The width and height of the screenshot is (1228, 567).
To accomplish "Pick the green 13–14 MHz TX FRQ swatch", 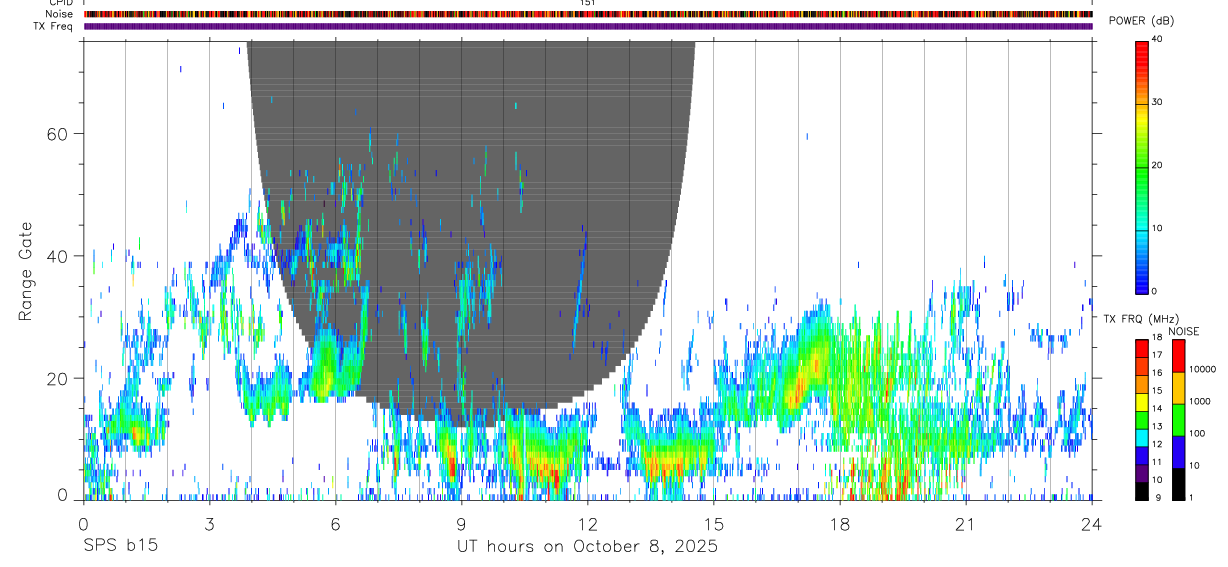I will pyautogui.click(x=1142, y=419).
